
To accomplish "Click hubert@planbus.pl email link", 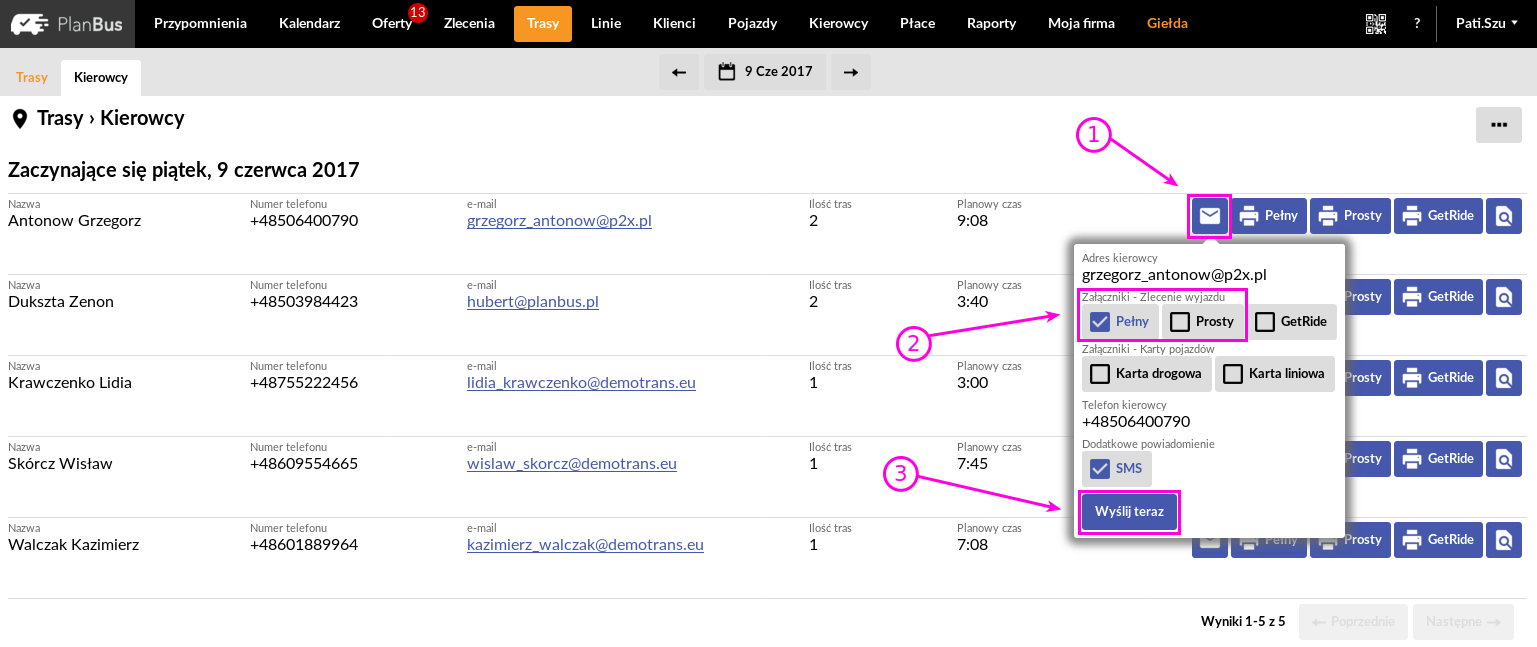I will 532,302.
